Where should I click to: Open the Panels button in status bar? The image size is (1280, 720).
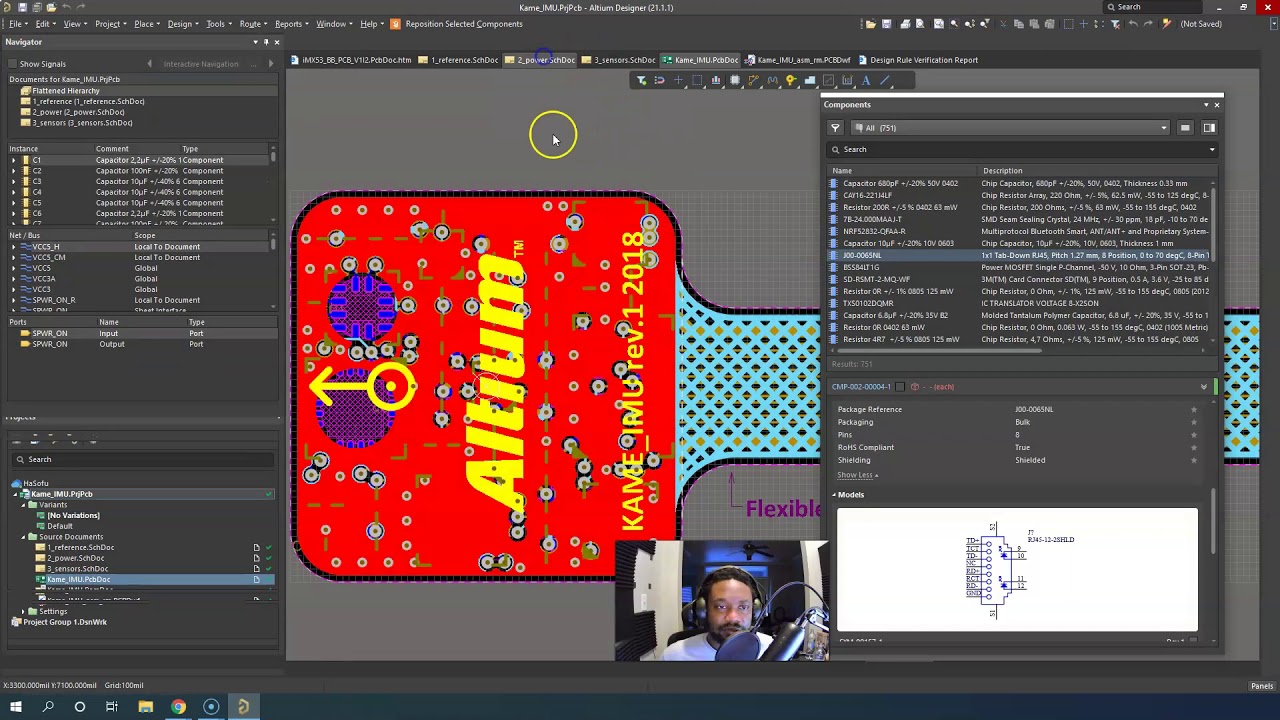(x=1262, y=686)
